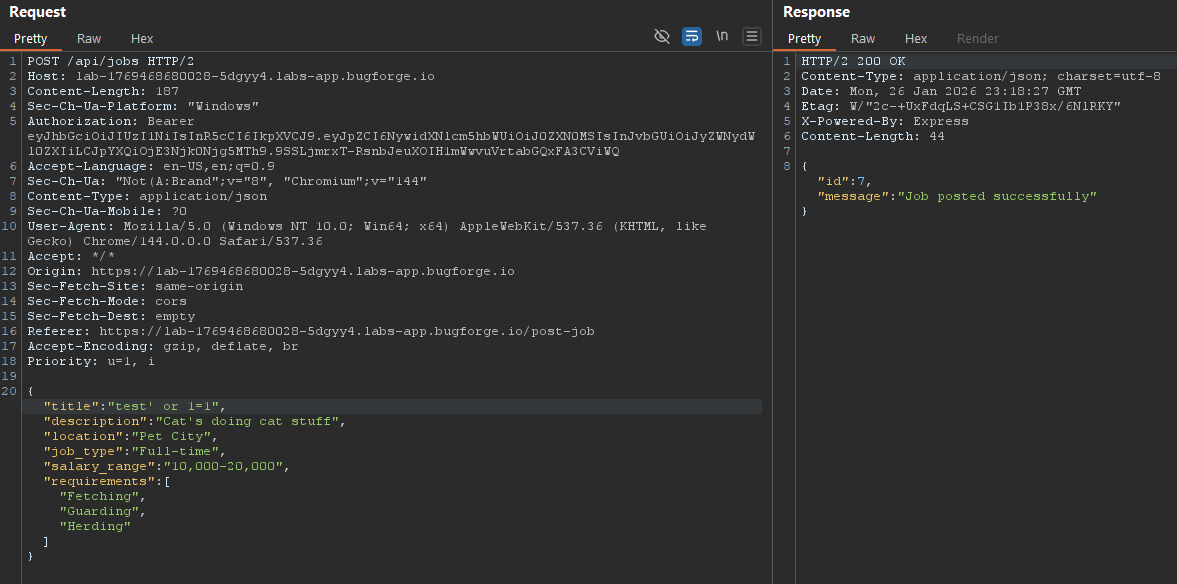
Task: Toggle the hide-inspector eye-slash icon
Action: tap(661, 36)
